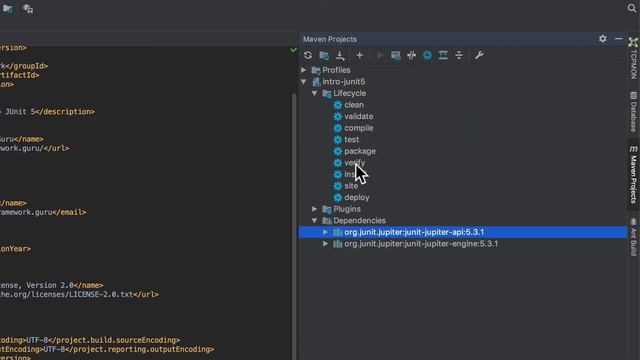Select the Lifecycle folder label
640x360 pixels.
349,93
